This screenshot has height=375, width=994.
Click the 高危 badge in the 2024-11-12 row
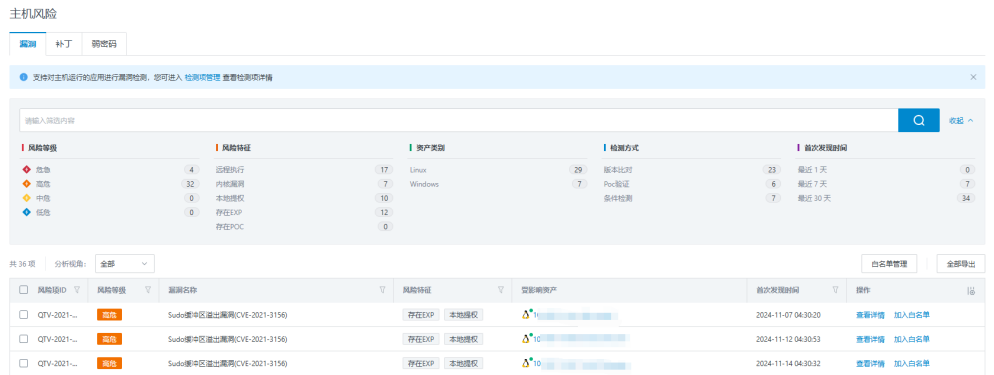pyautogui.click(x=109, y=339)
